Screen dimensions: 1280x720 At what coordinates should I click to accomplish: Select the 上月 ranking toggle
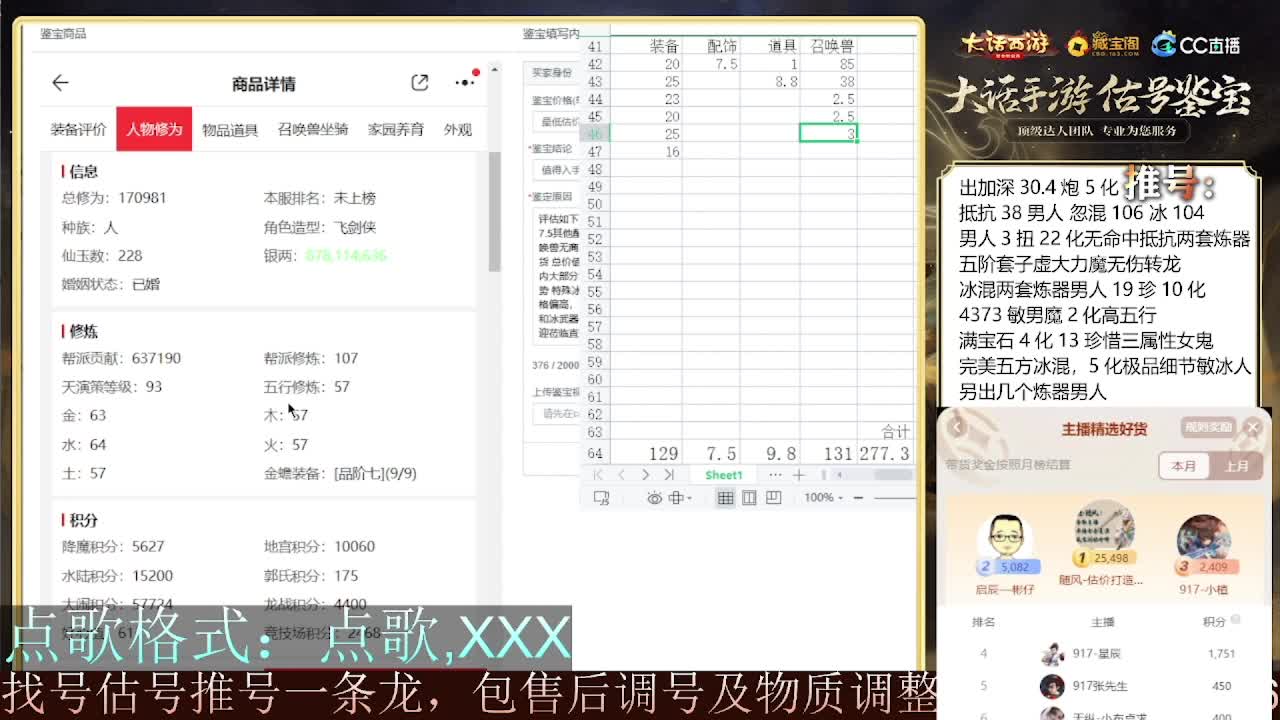coord(1237,466)
